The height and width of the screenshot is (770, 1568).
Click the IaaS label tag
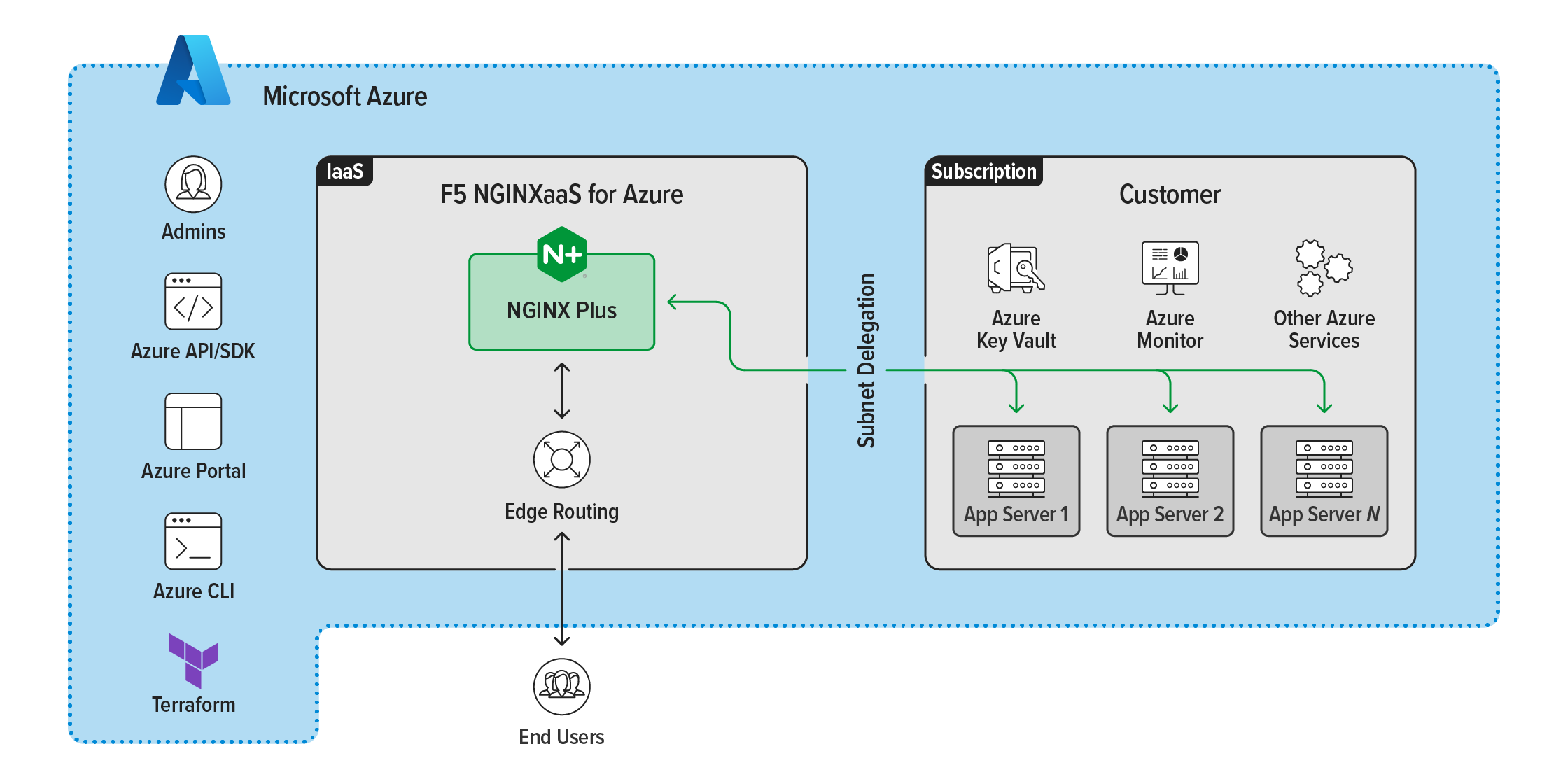click(345, 171)
